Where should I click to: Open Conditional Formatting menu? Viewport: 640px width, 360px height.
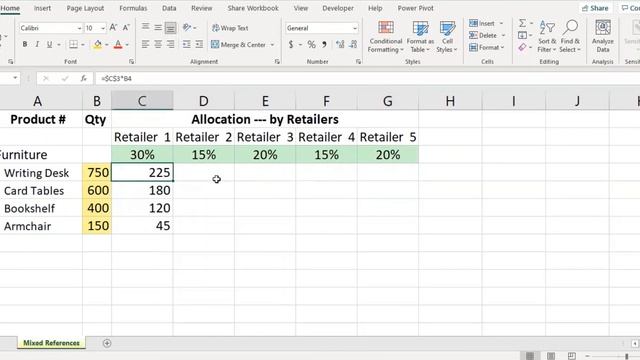[x=385, y=37]
